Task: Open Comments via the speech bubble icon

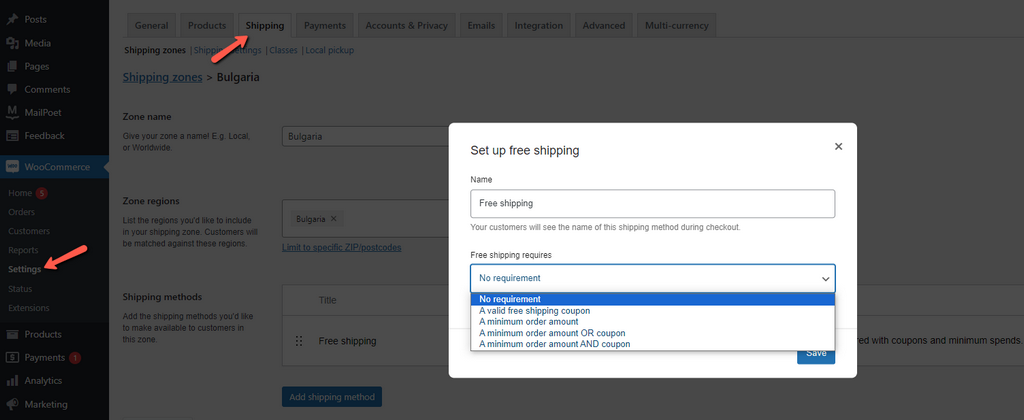Action: tap(12, 89)
